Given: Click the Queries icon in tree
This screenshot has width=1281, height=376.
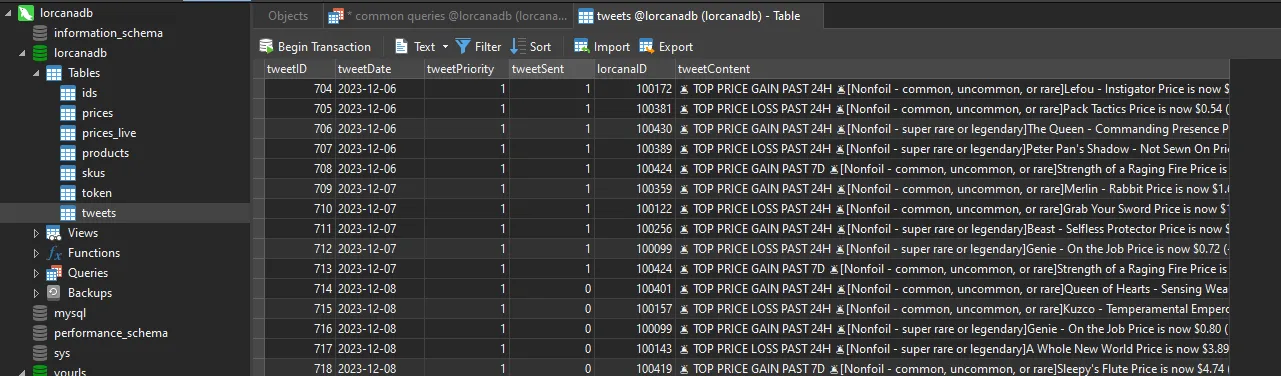Looking at the screenshot, I should (54, 273).
